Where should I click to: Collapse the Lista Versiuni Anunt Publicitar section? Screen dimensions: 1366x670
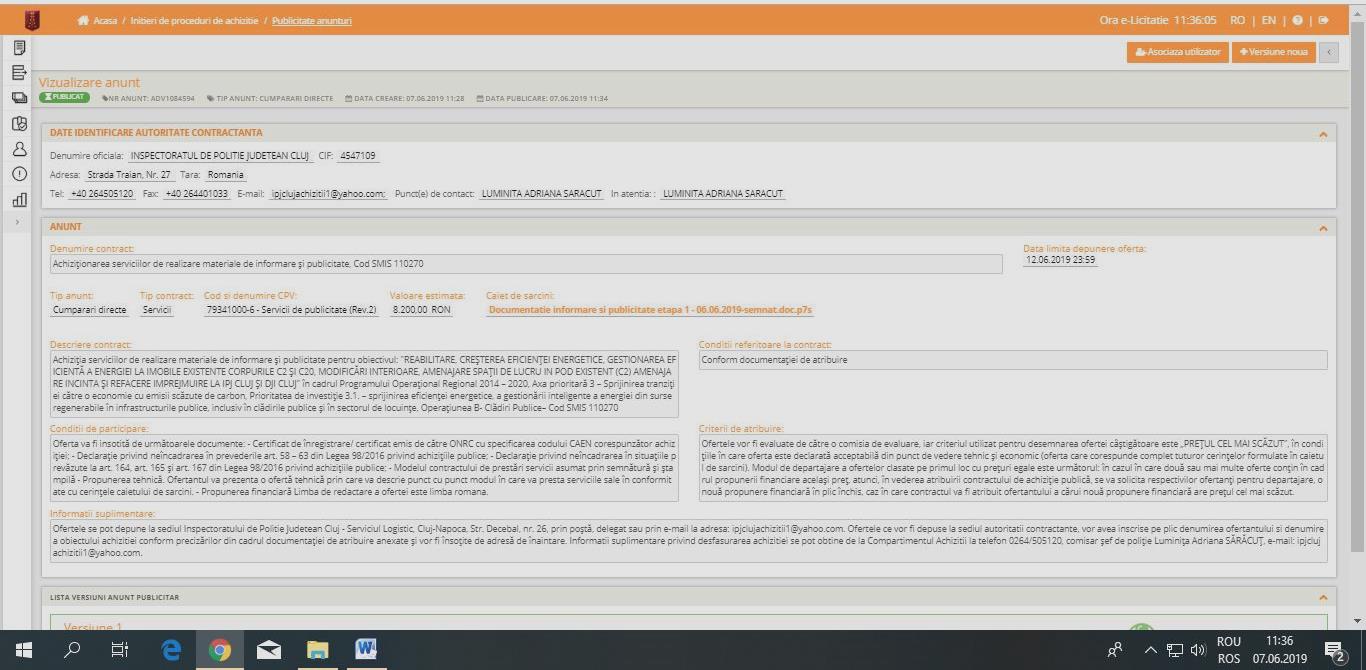[1322, 598]
